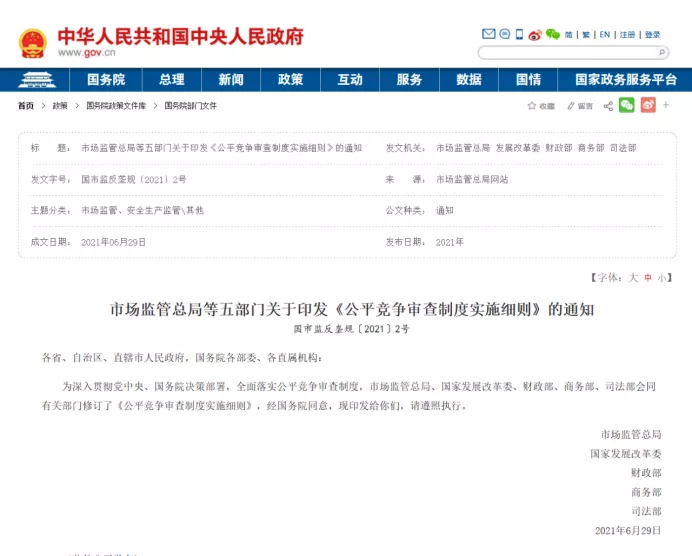Click the date value 2021年06月29日
The image size is (692, 556).
(x=113, y=242)
